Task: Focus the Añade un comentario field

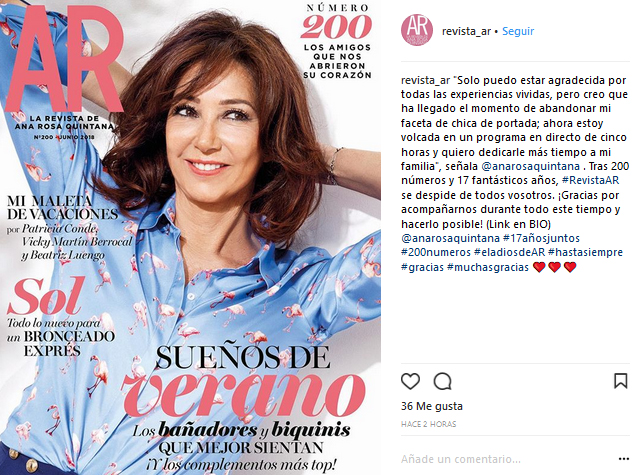Action: (x=507, y=459)
